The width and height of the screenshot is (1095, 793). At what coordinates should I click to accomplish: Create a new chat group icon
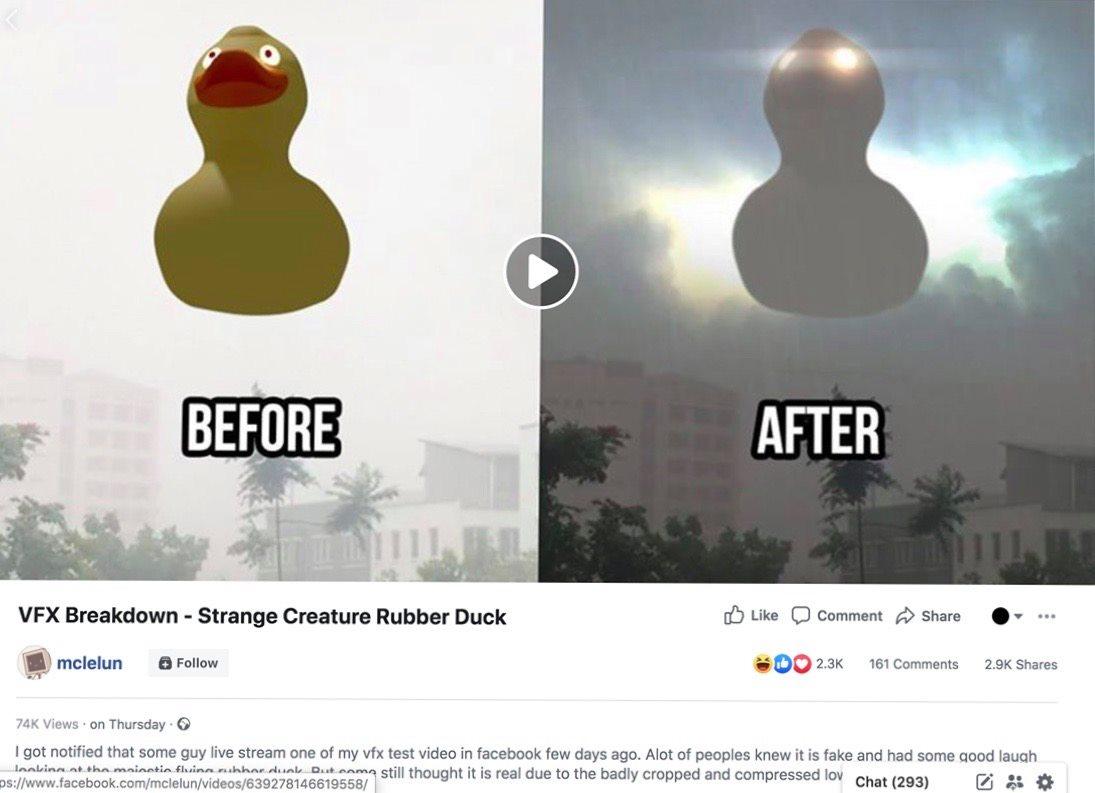tap(1015, 782)
